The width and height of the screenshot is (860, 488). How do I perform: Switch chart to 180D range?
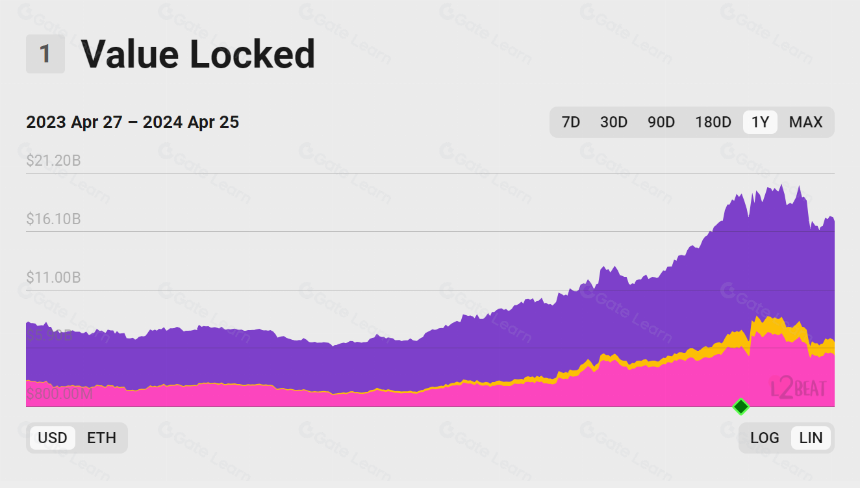pyautogui.click(x=713, y=122)
